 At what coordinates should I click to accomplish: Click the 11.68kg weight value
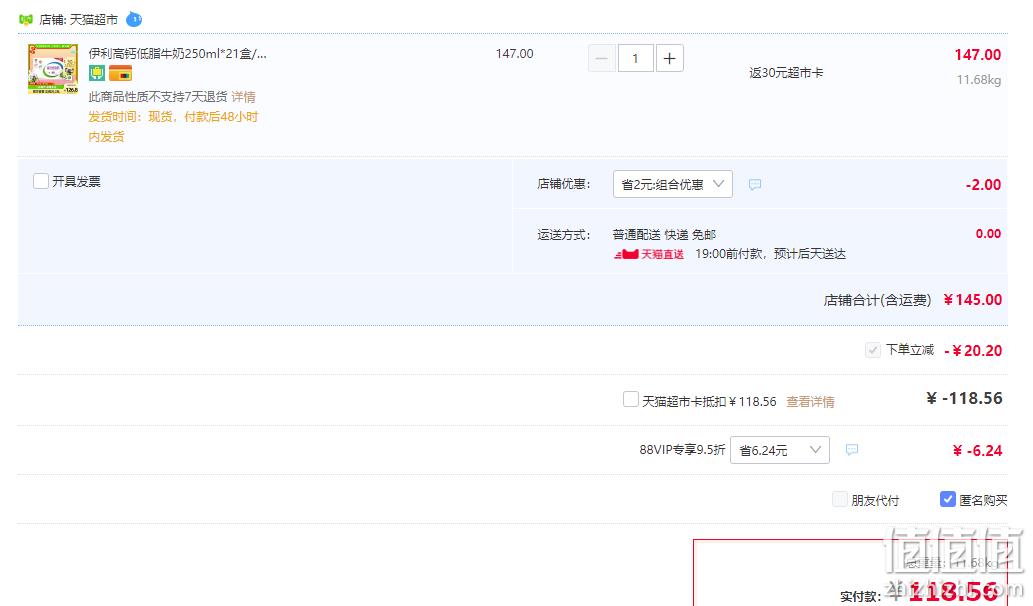click(x=978, y=80)
